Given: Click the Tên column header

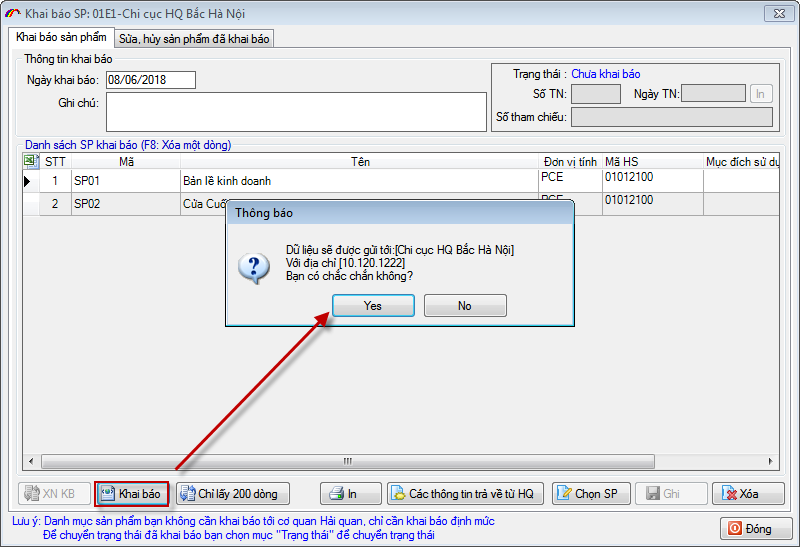Looking at the screenshot, I should (x=360, y=161).
